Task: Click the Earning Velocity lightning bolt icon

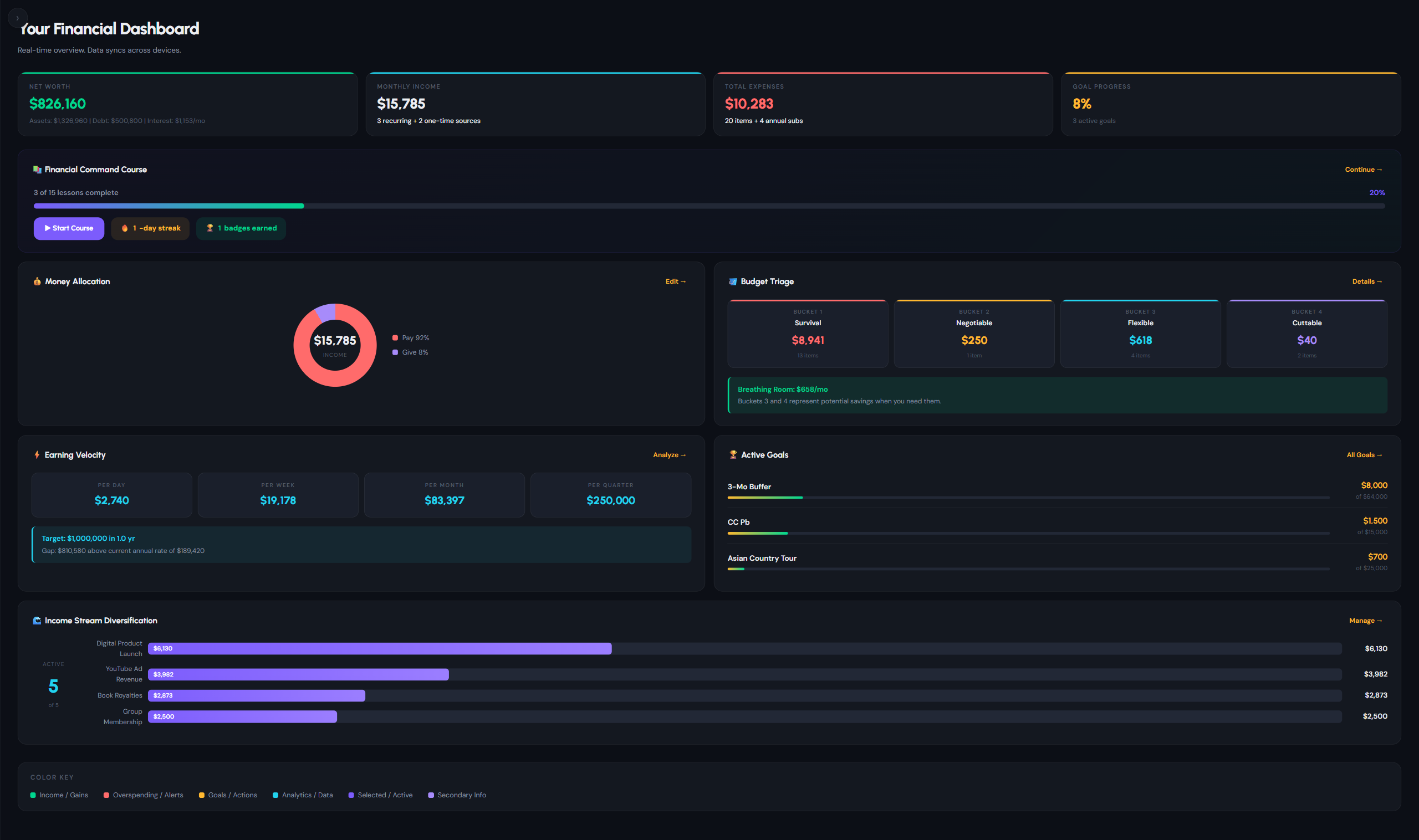Action: [x=36, y=454]
